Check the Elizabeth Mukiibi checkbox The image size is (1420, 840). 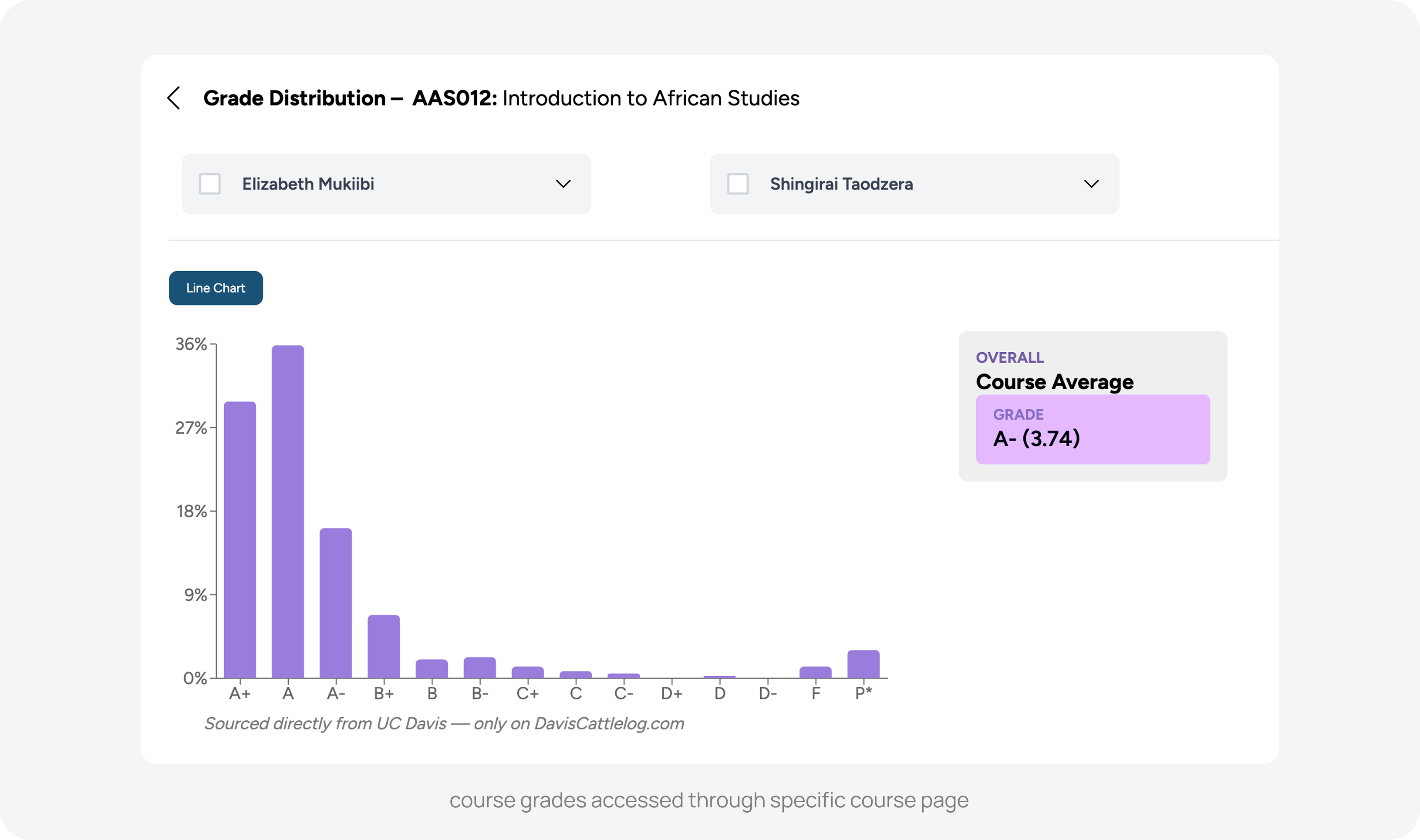click(210, 184)
